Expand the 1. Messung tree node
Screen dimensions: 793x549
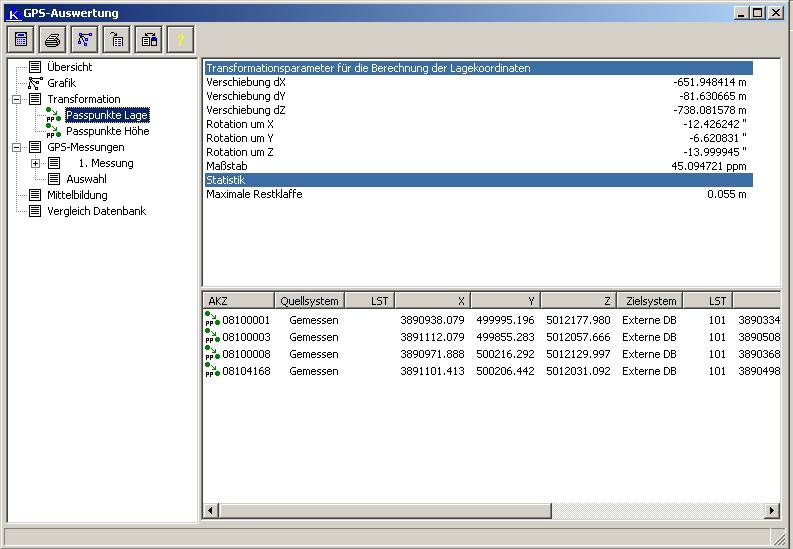[x=36, y=163]
